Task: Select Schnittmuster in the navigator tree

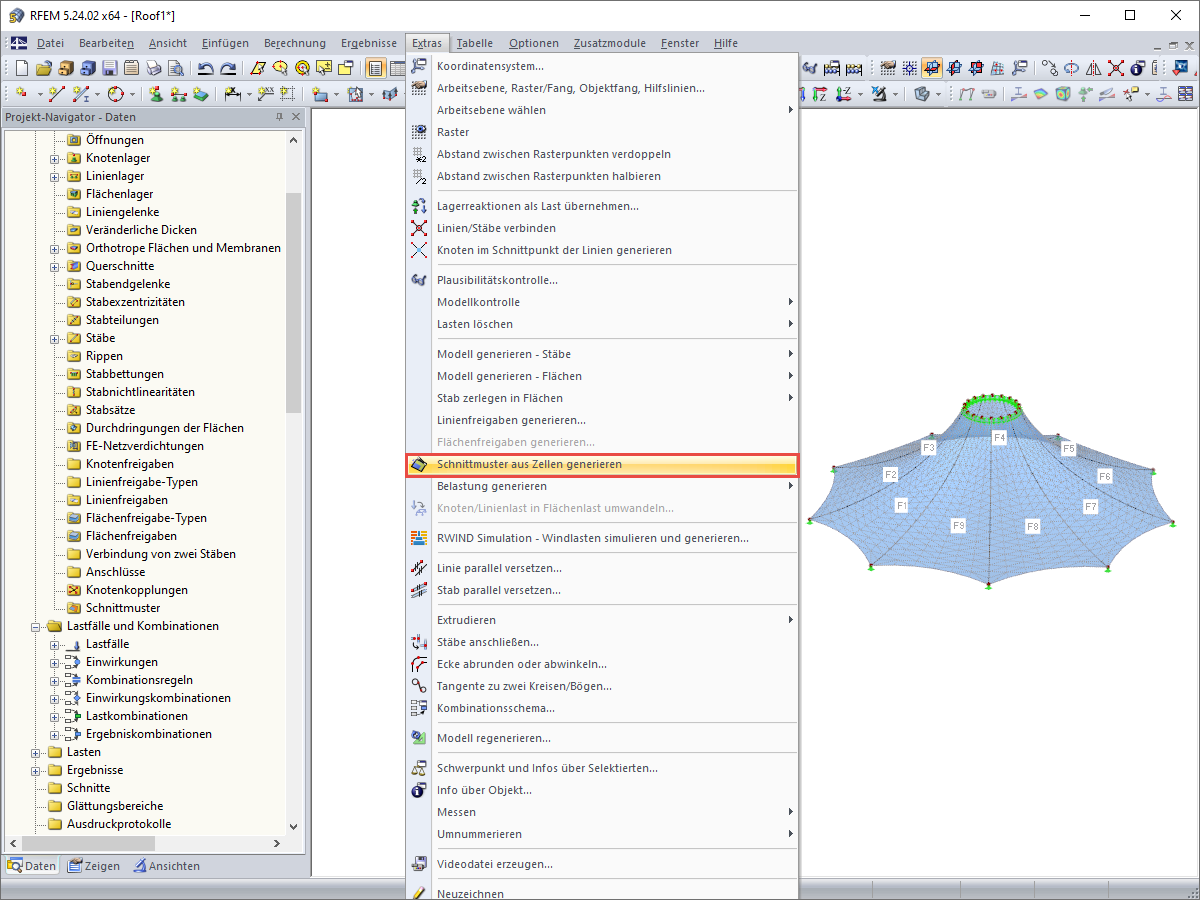Action: 122,608
